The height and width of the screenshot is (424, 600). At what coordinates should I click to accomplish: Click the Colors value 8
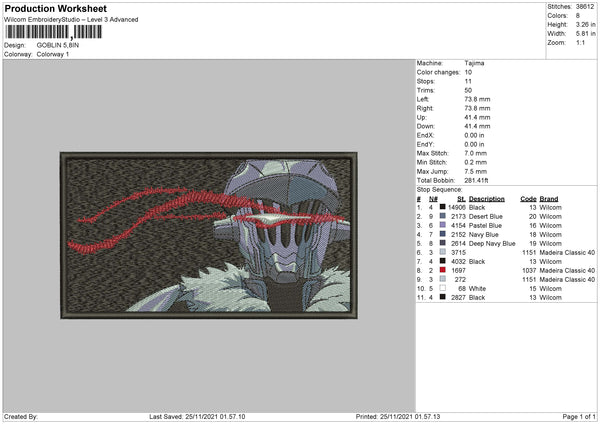pyautogui.click(x=577, y=16)
